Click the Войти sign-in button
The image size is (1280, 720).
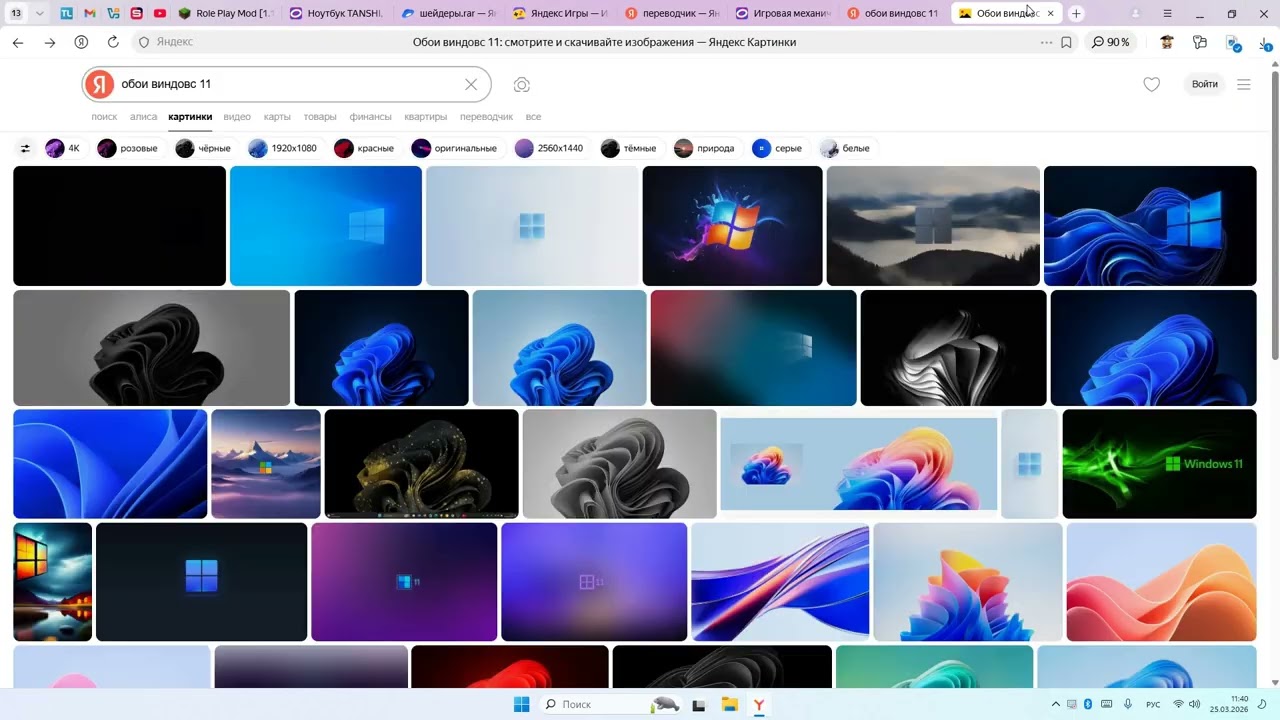1205,85
